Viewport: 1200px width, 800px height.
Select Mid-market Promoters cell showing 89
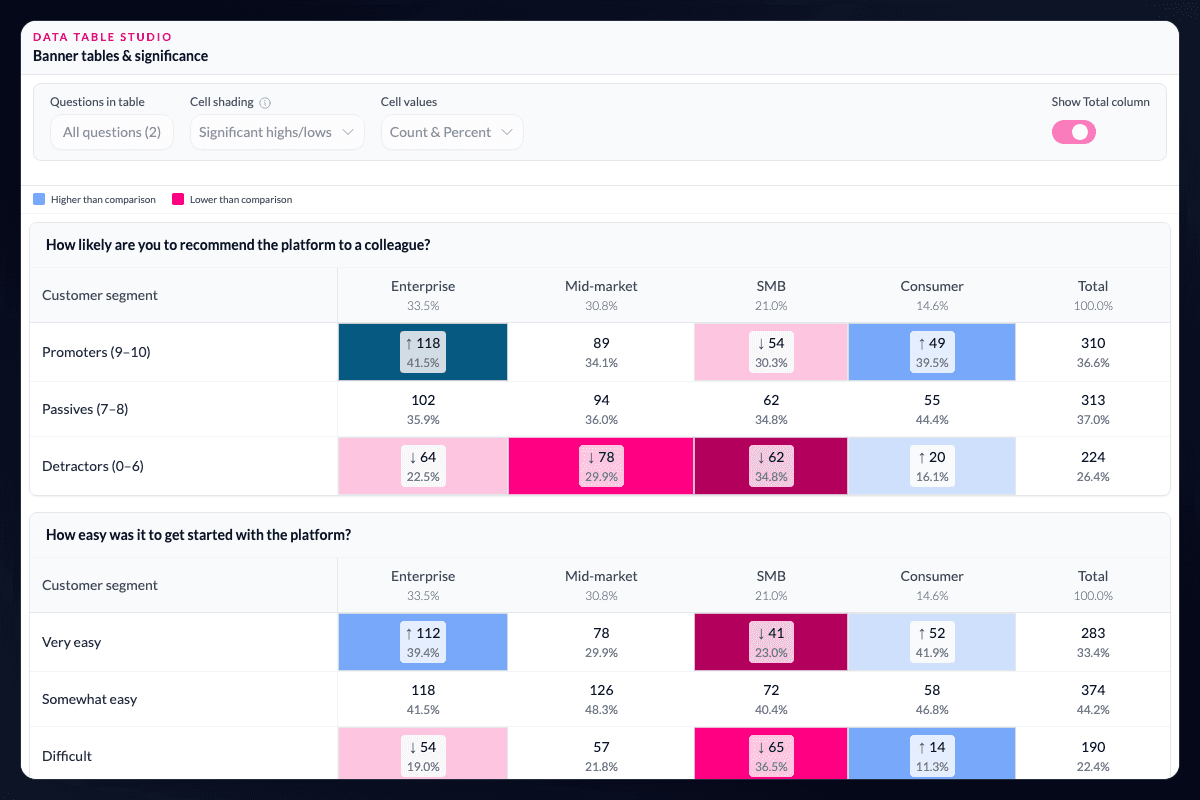coord(601,352)
